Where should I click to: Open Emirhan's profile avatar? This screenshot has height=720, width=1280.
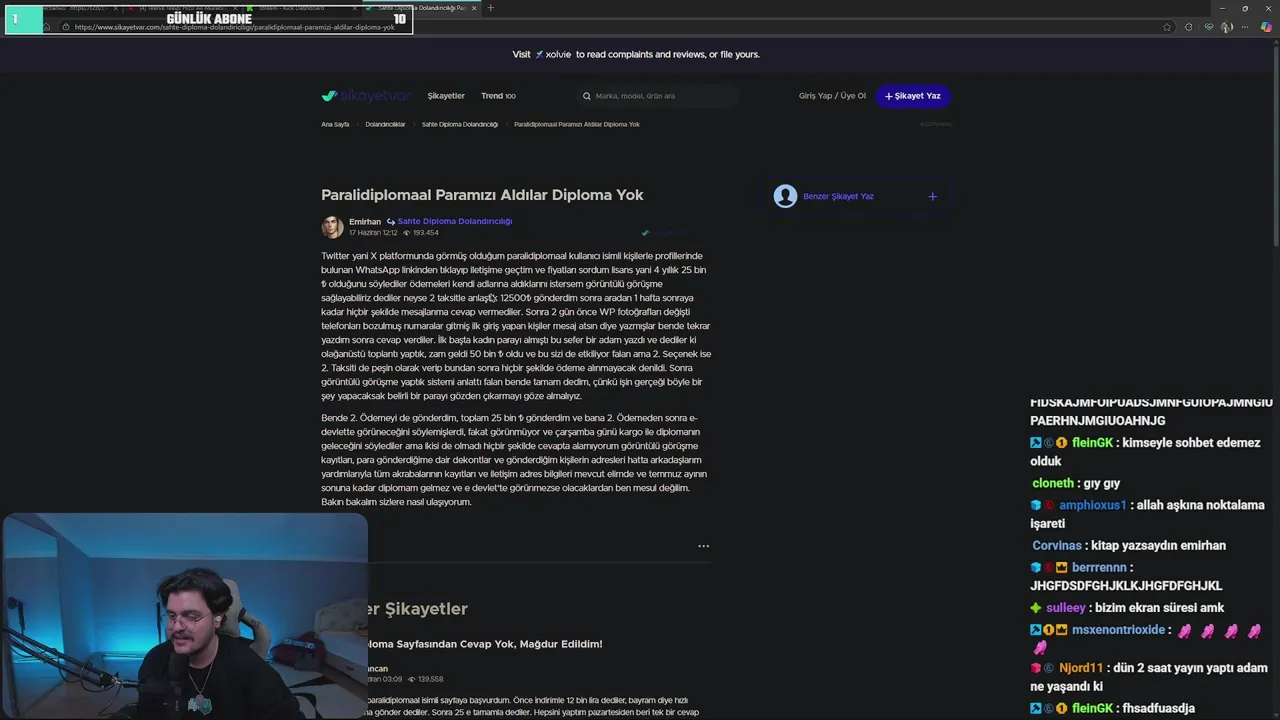click(x=332, y=227)
